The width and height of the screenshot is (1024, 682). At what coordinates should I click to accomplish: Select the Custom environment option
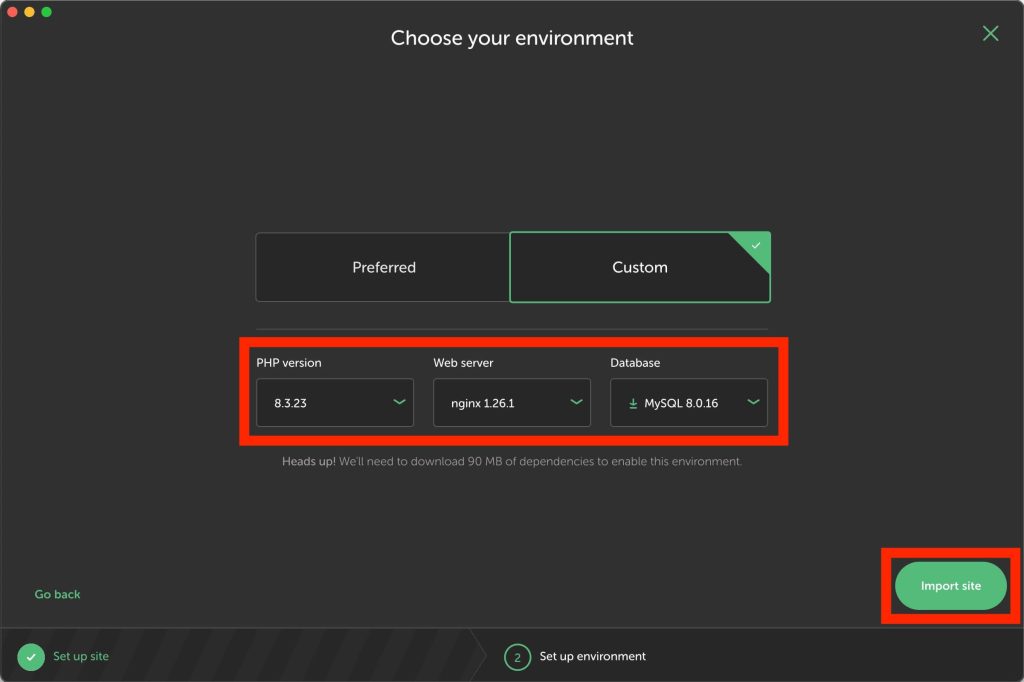click(x=639, y=268)
